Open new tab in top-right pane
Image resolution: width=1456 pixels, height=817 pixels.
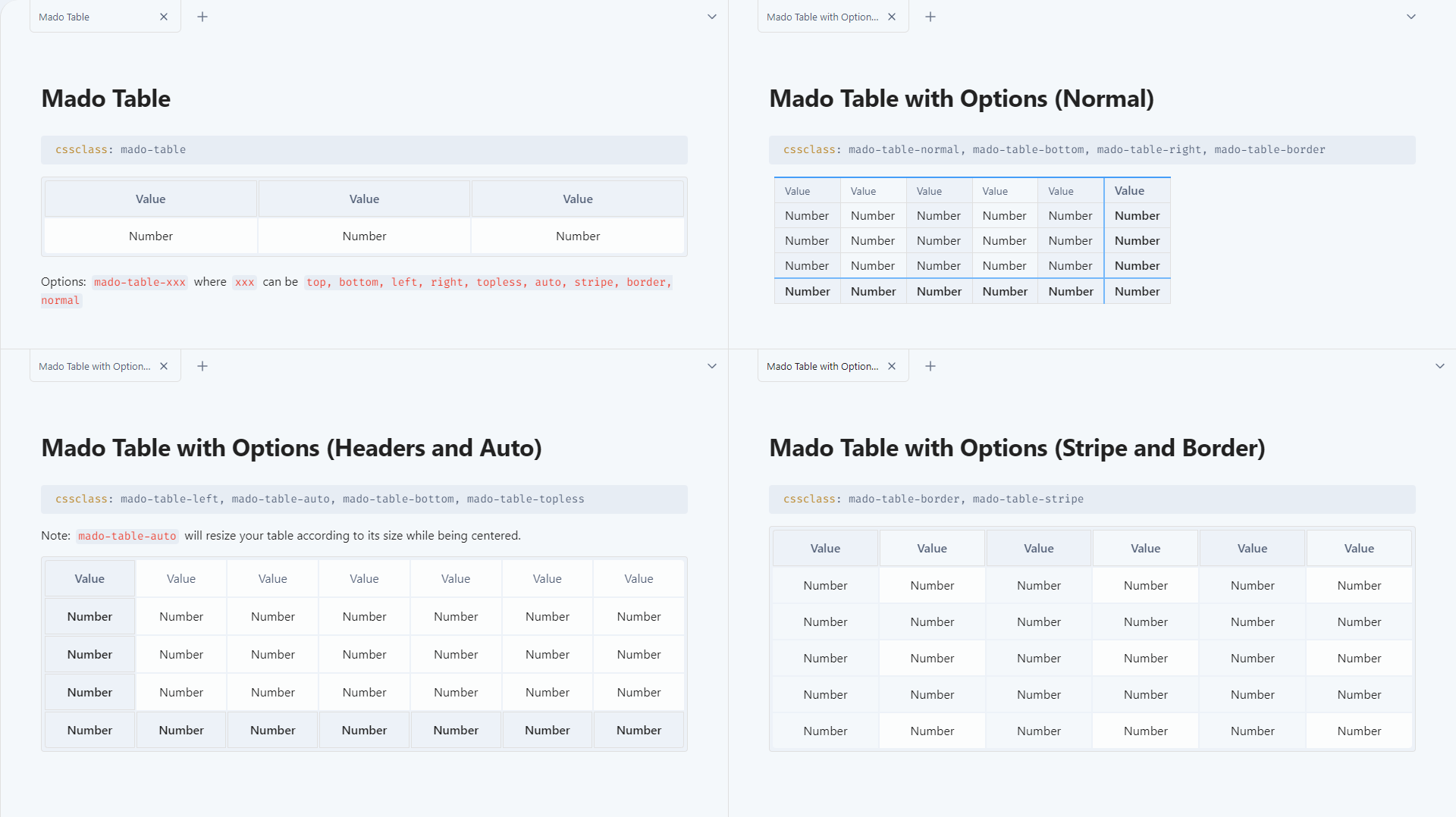tap(930, 17)
